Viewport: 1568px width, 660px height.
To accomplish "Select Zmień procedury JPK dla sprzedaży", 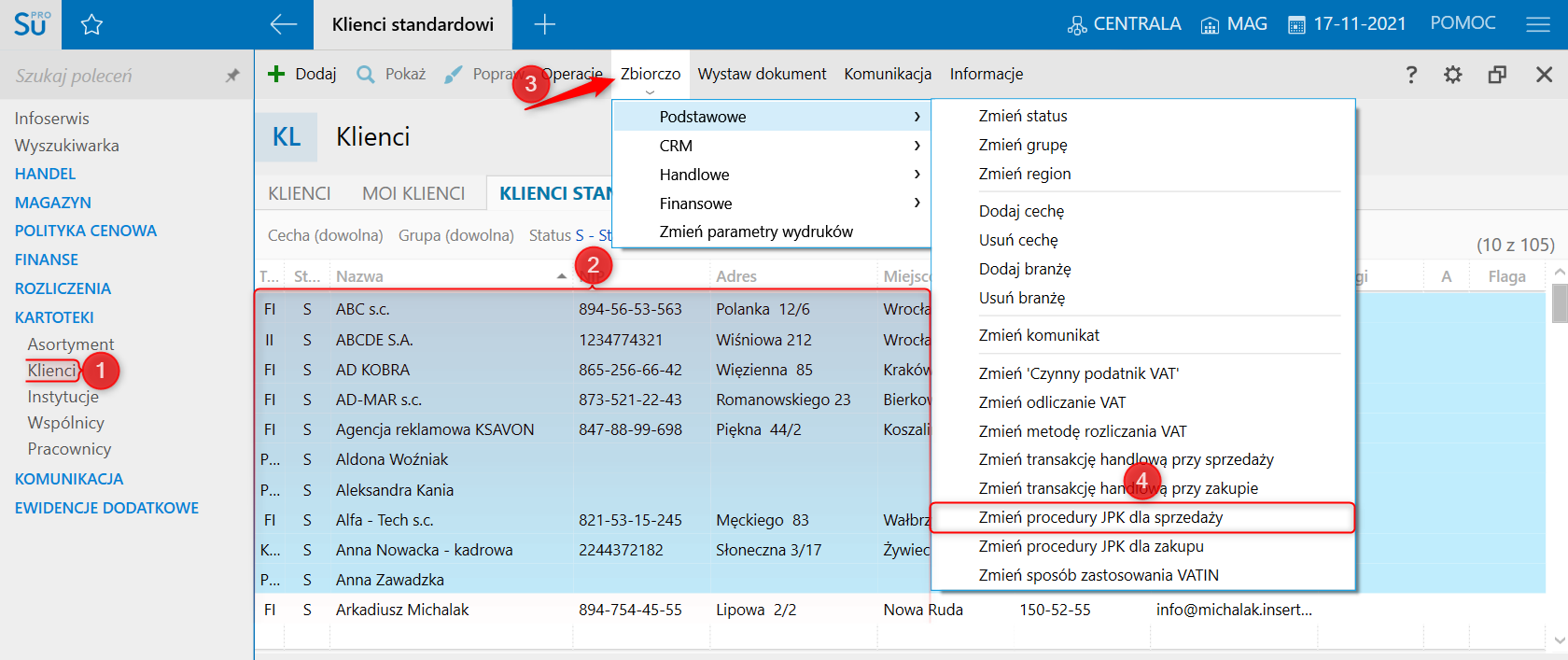I will pyautogui.click(x=1142, y=517).
